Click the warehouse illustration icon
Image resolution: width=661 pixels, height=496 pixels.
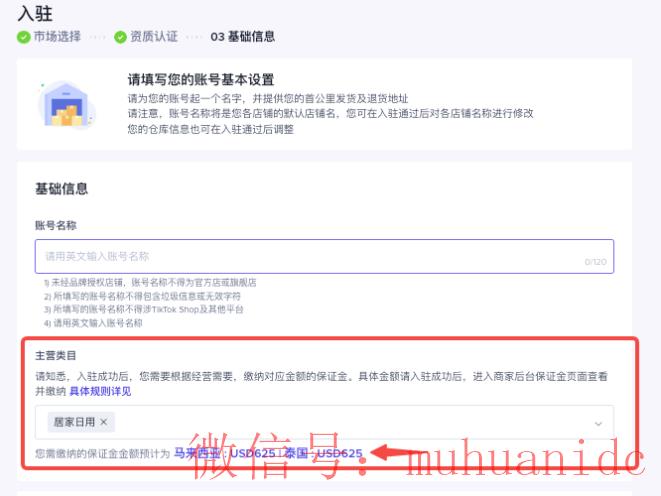point(67,104)
